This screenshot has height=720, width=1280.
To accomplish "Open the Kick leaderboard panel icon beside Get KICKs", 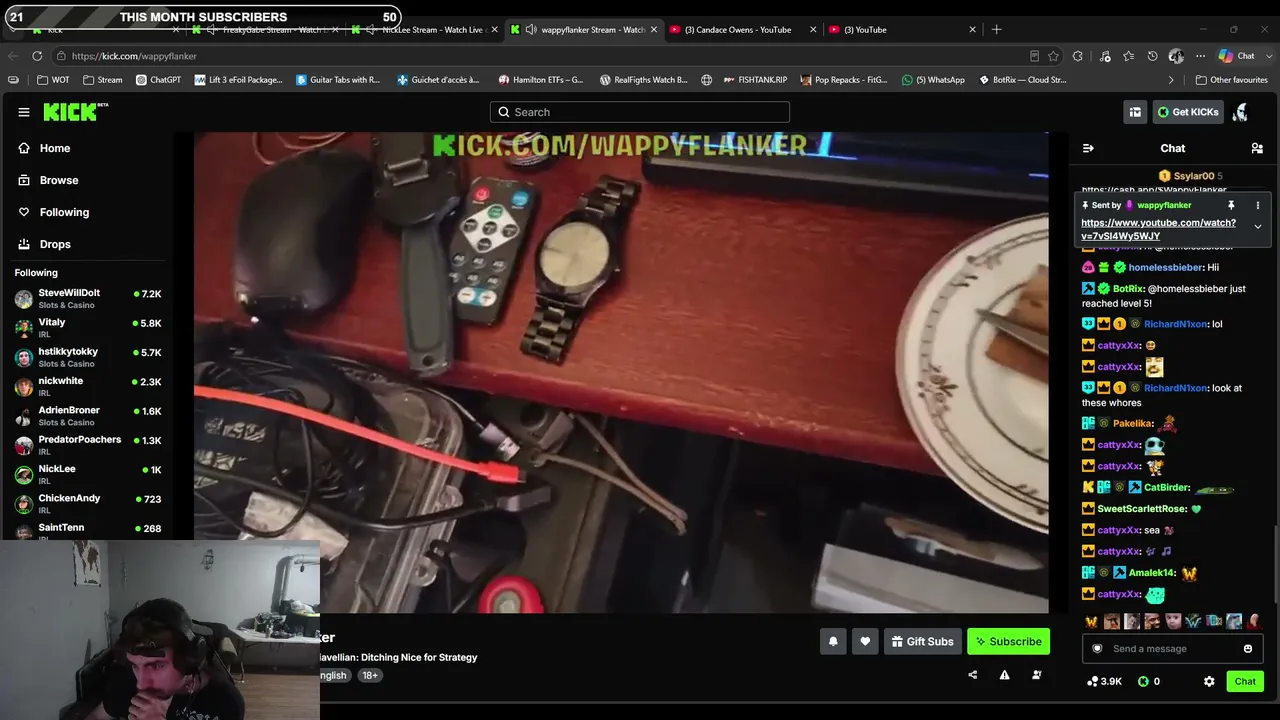I will [1135, 112].
